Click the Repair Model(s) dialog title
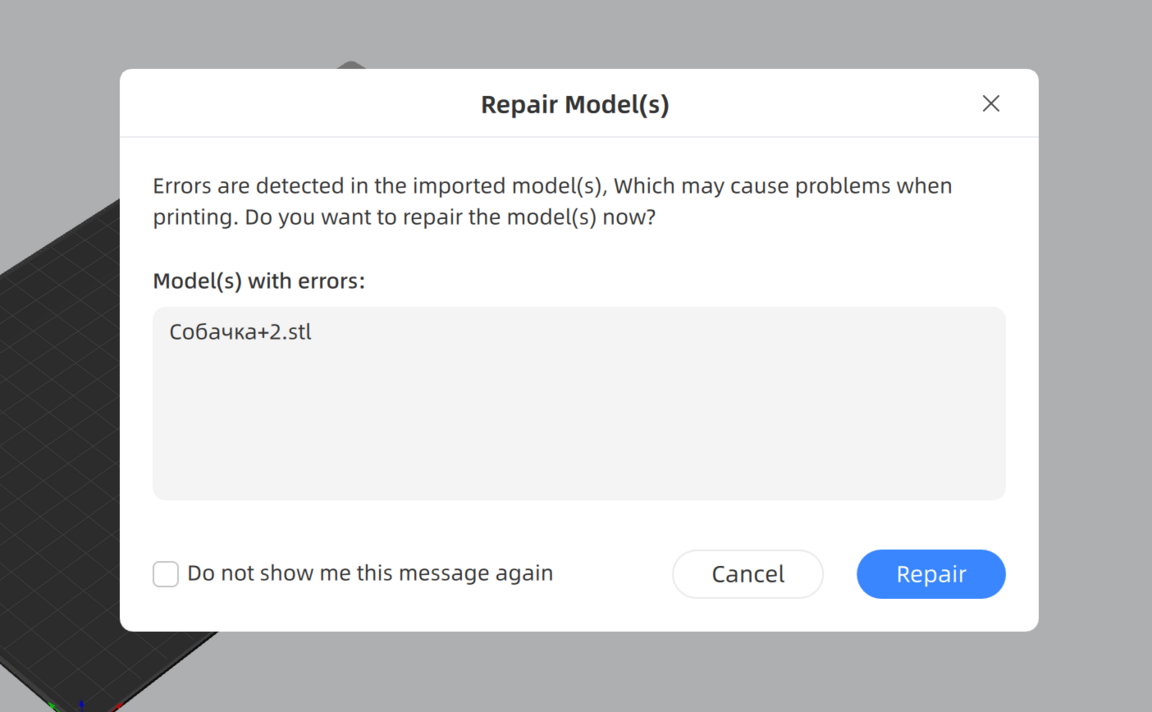Image resolution: width=1152 pixels, height=712 pixels. pos(574,105)
